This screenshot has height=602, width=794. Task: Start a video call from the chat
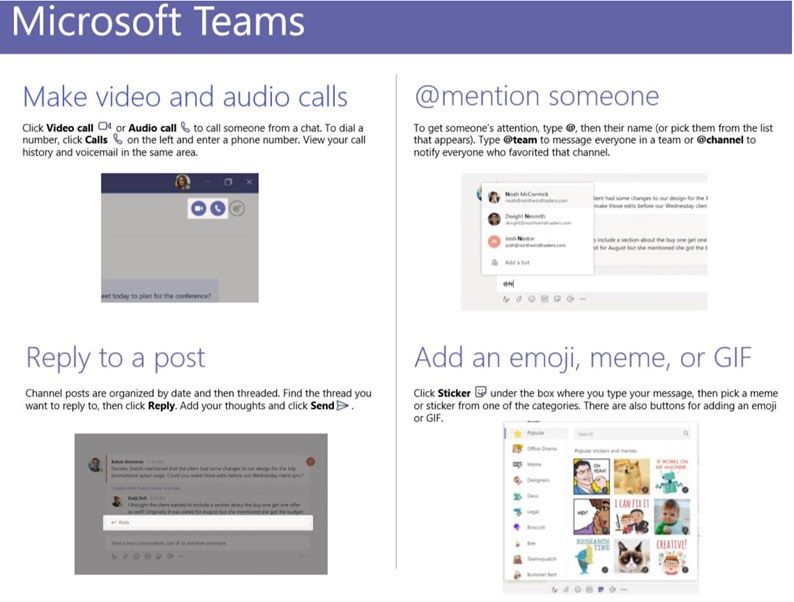point(198,208)
